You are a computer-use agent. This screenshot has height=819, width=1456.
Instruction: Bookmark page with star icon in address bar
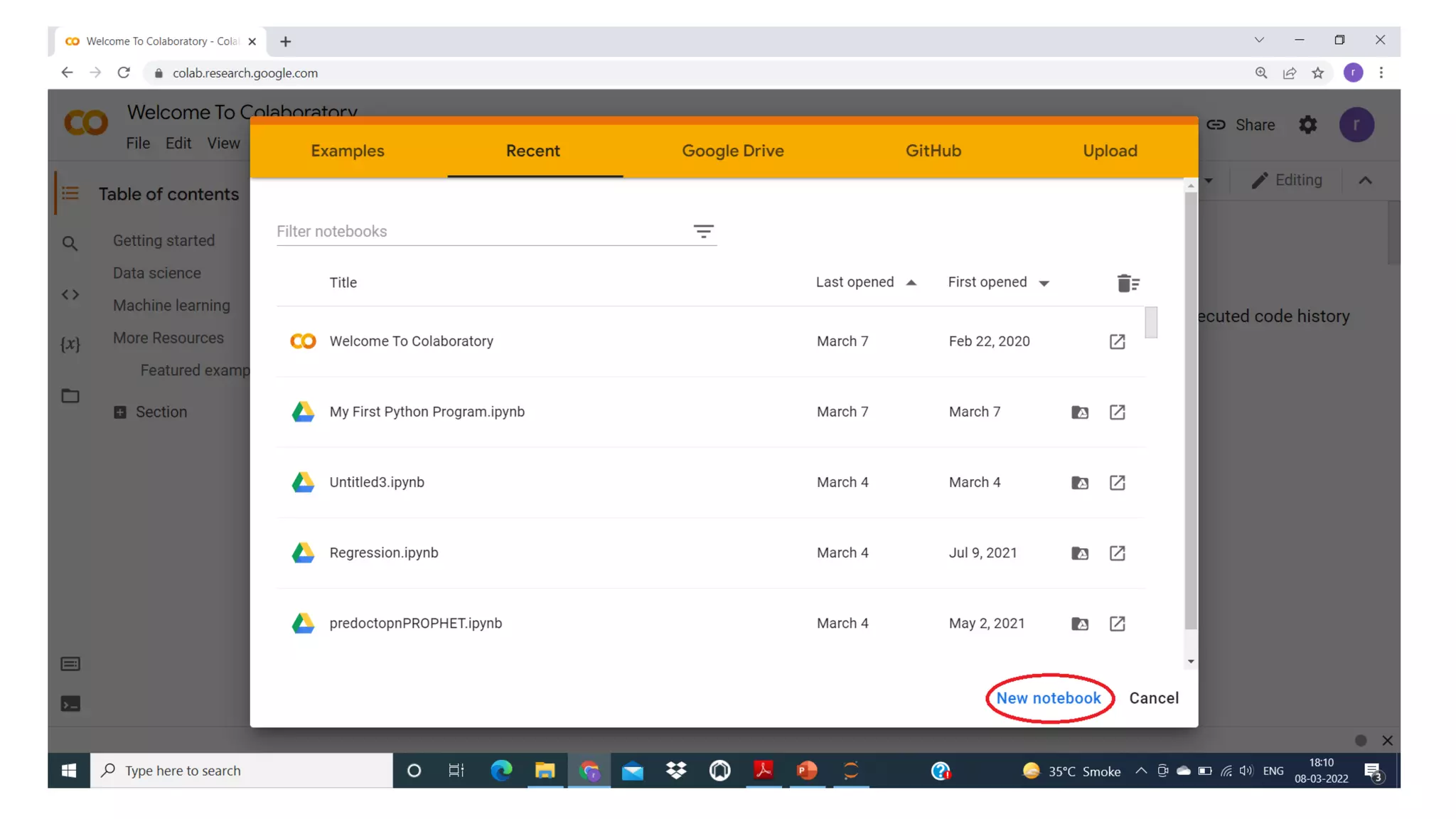tap(1317, 73)
